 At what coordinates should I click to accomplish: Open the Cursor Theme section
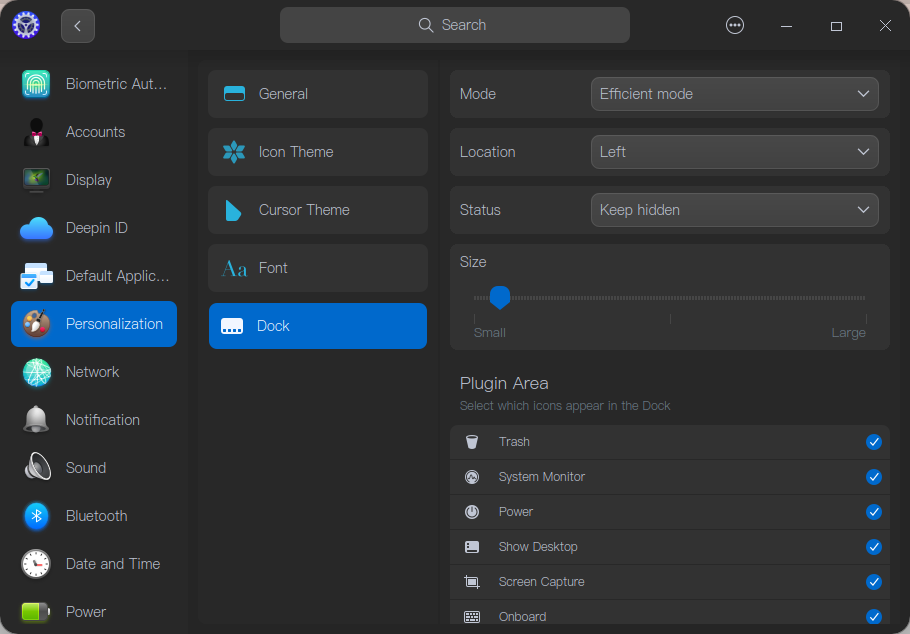coord(317,210)
